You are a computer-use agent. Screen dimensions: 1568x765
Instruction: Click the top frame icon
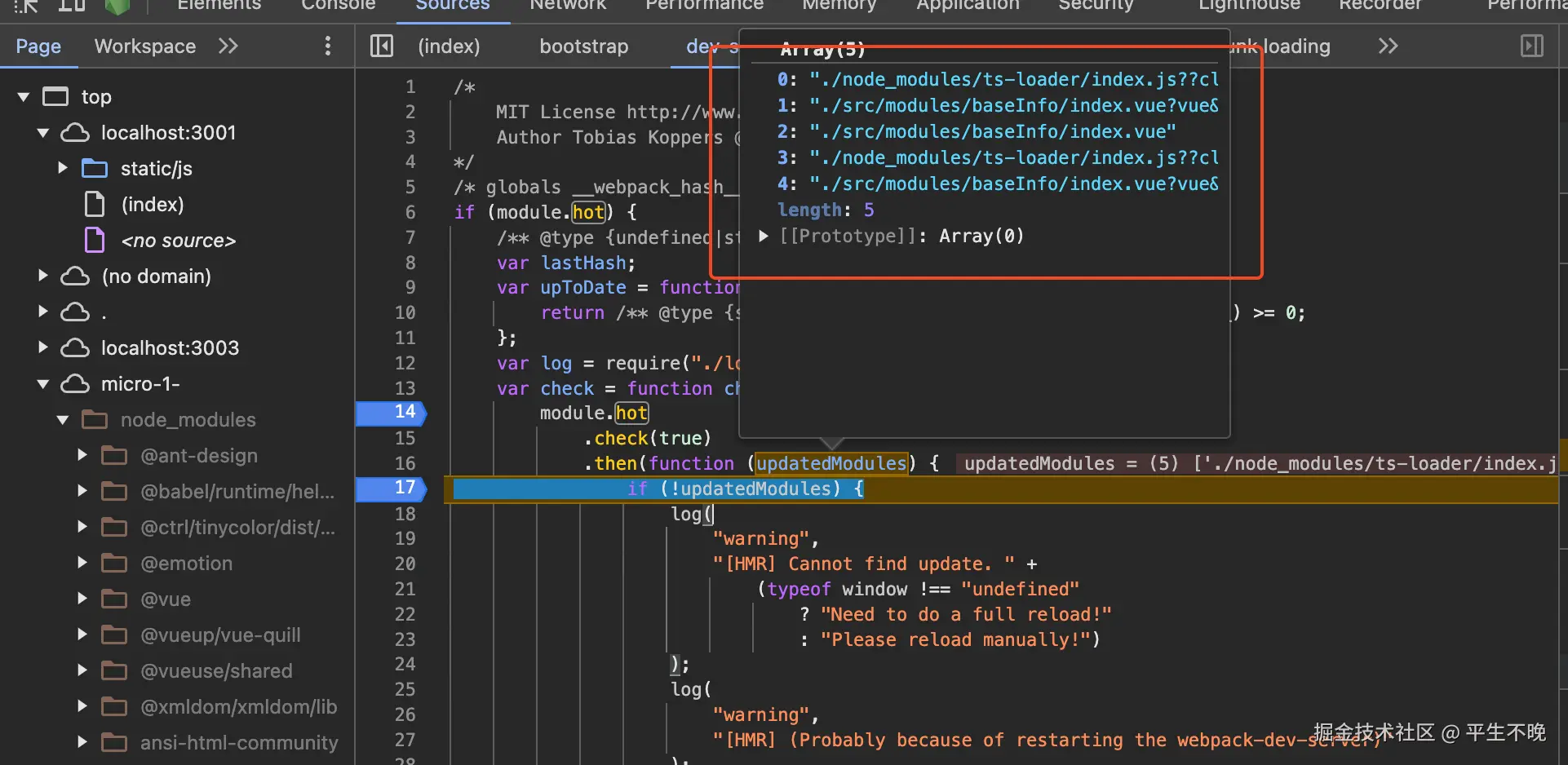pos(55,96)
